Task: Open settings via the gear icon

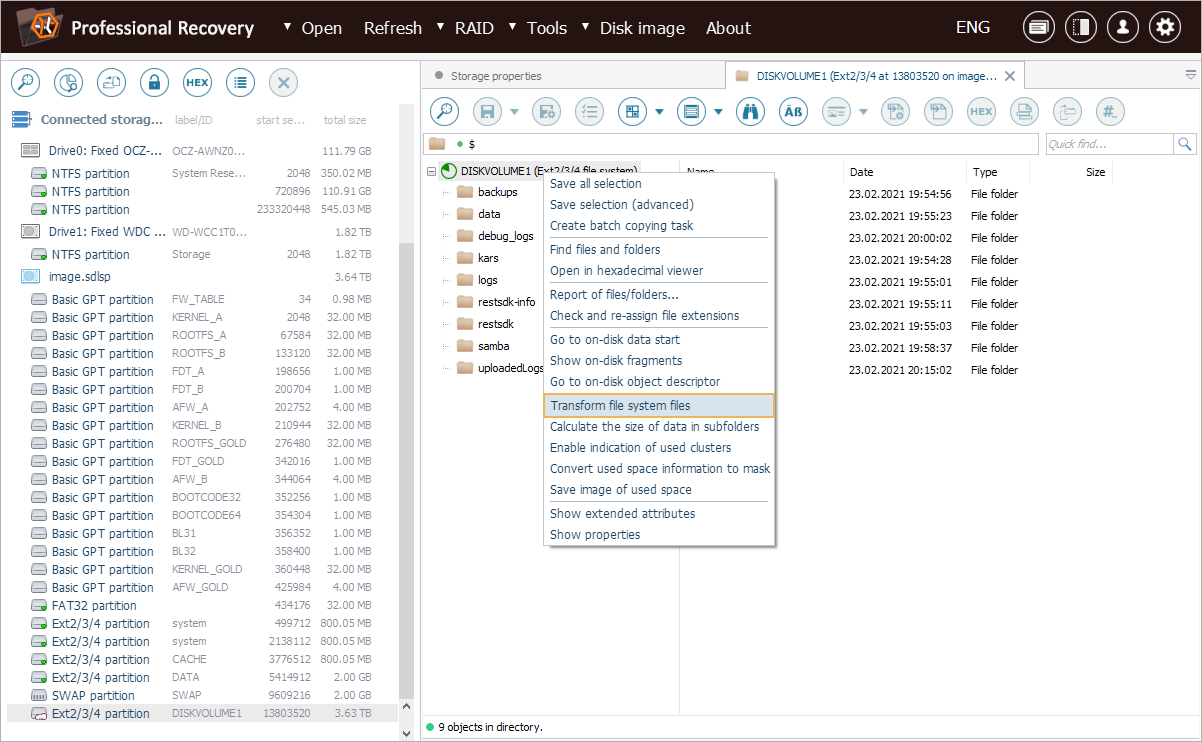Action: click(x=1164, y=28)
